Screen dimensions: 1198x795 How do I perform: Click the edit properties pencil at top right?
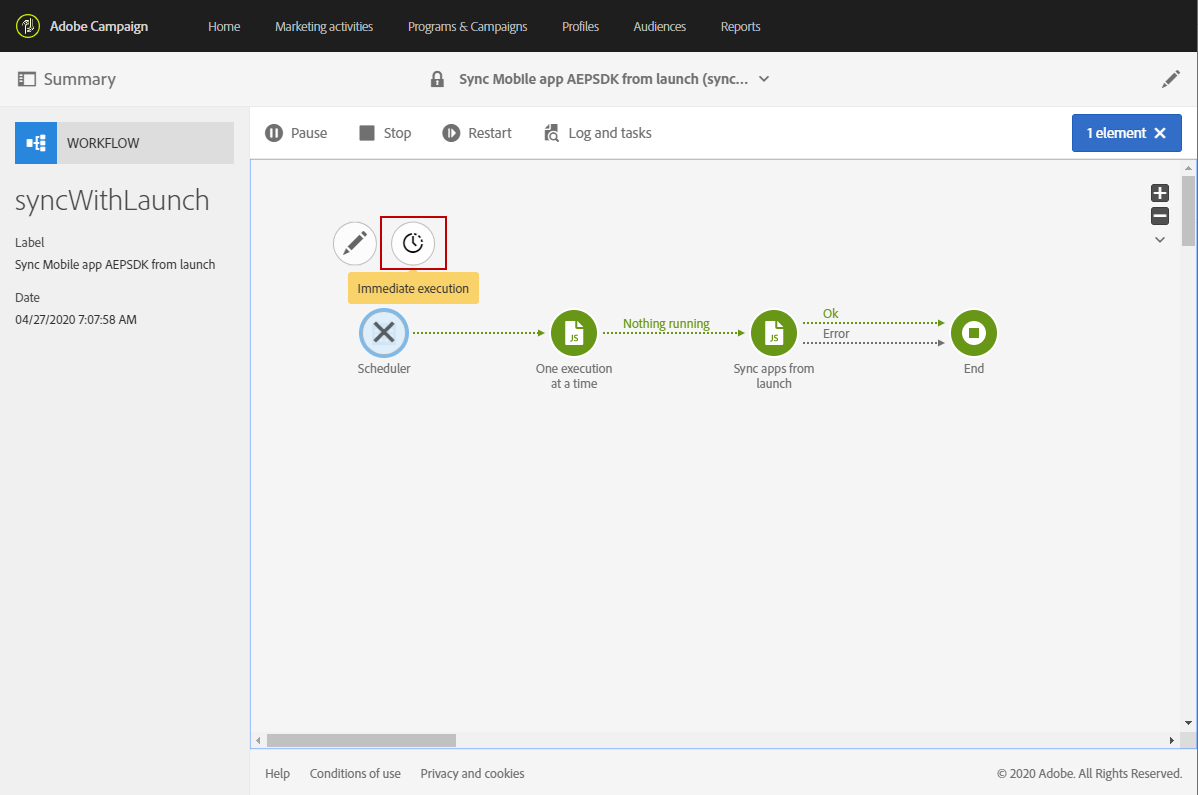pos(1170,79)
